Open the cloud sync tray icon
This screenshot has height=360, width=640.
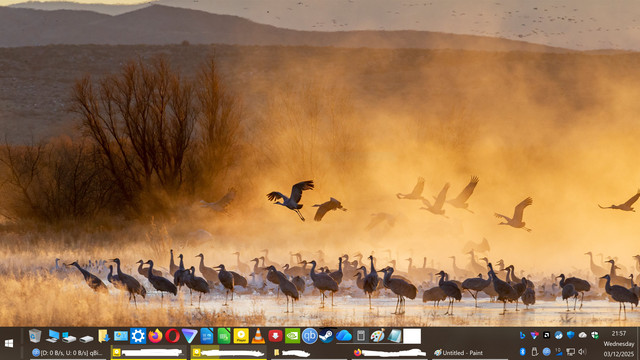coord(583,335)
